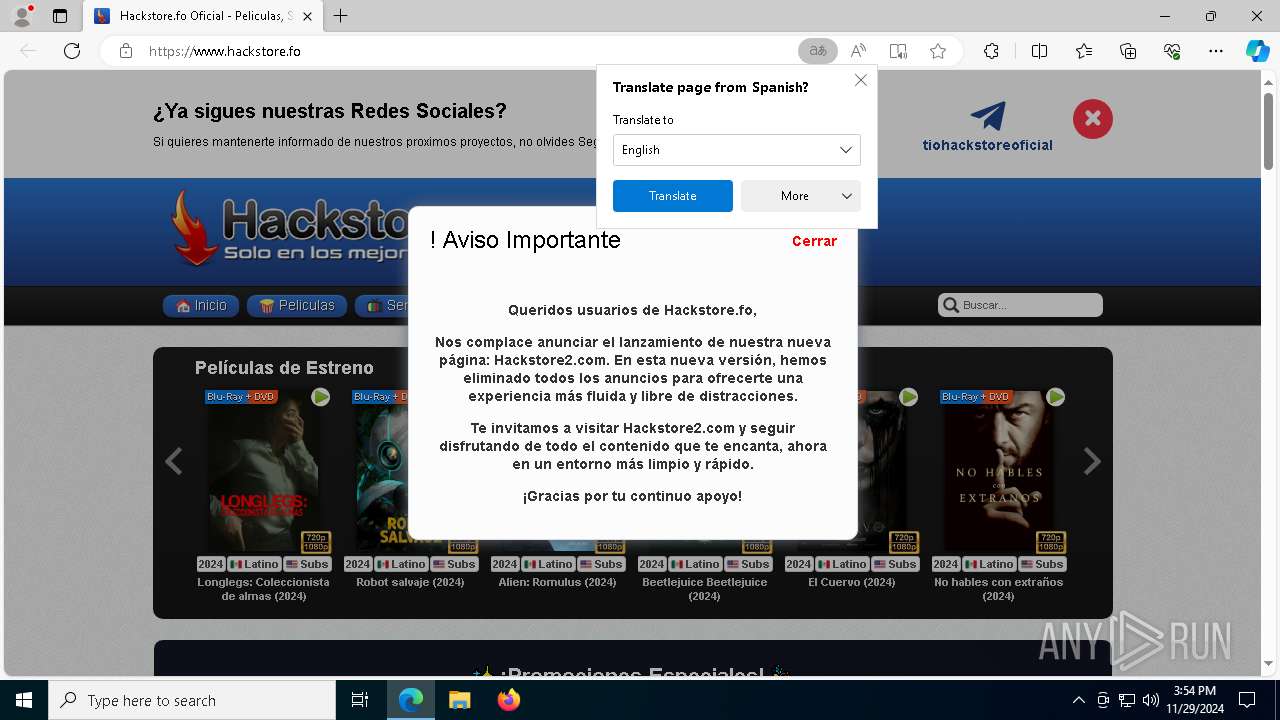This screenshot has height=720, width=1280.
Task: Launch Firefox from the taskbar
Action: point(508,700)
